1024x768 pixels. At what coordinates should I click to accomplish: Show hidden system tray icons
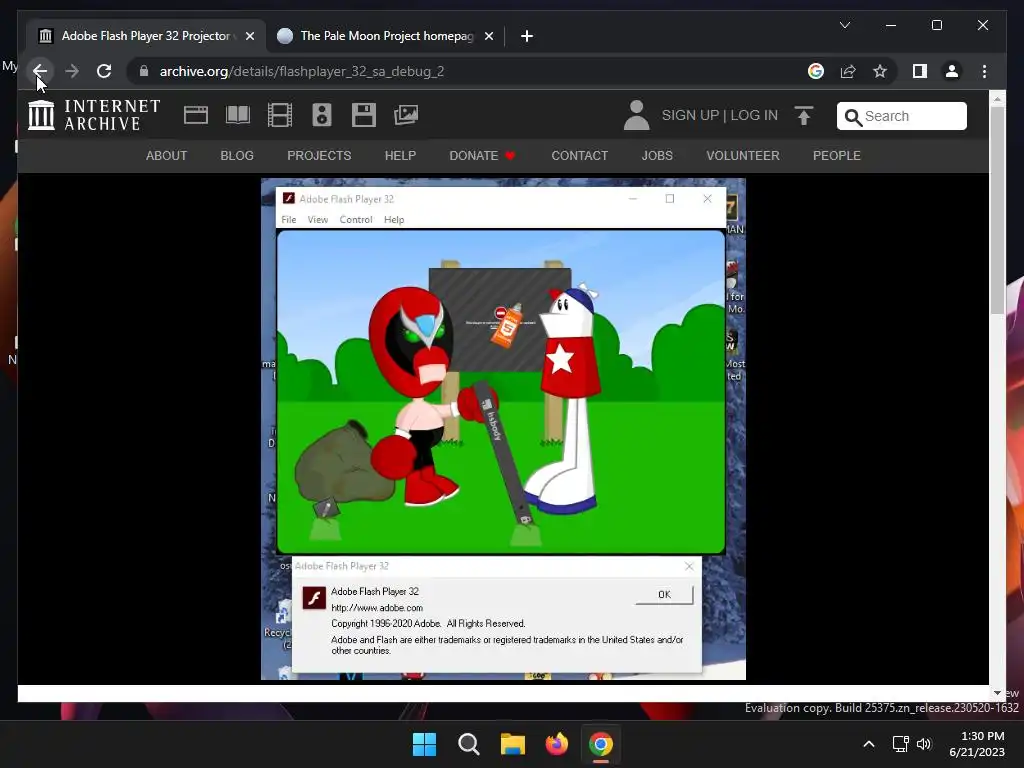[x=869, y=744]
